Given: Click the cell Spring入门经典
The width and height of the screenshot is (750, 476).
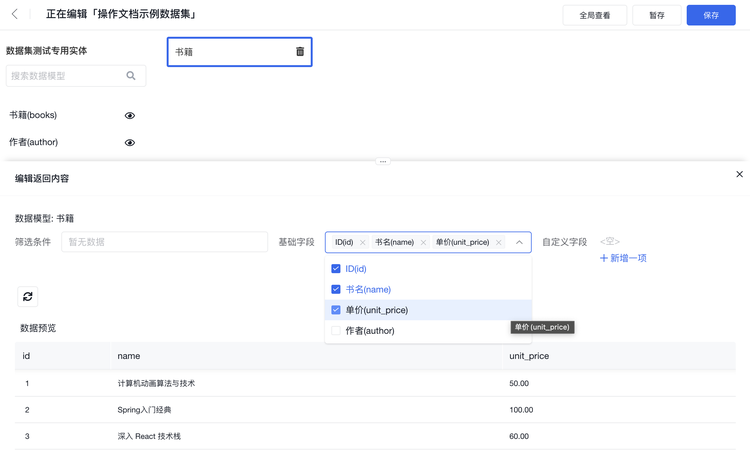Looking at the screenshot, I should tap(144, 410).
